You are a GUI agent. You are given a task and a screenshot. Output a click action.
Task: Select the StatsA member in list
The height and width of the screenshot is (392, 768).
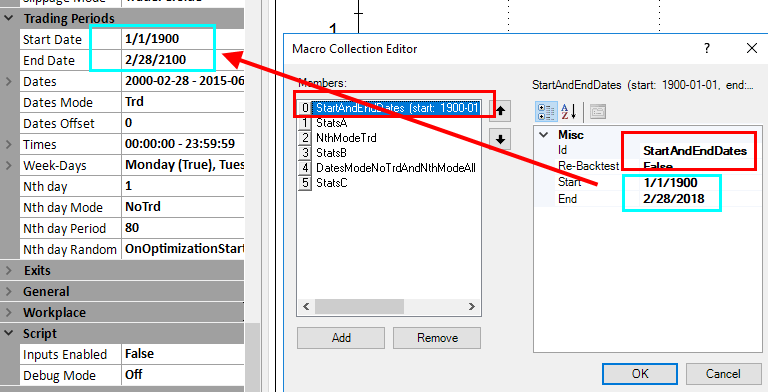click(332, 123)
